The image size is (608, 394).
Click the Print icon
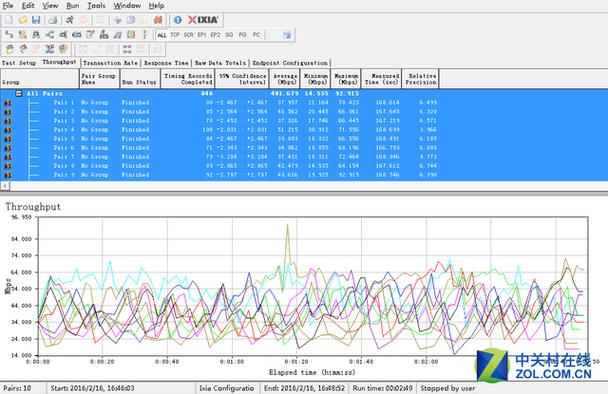pos(53,20)
